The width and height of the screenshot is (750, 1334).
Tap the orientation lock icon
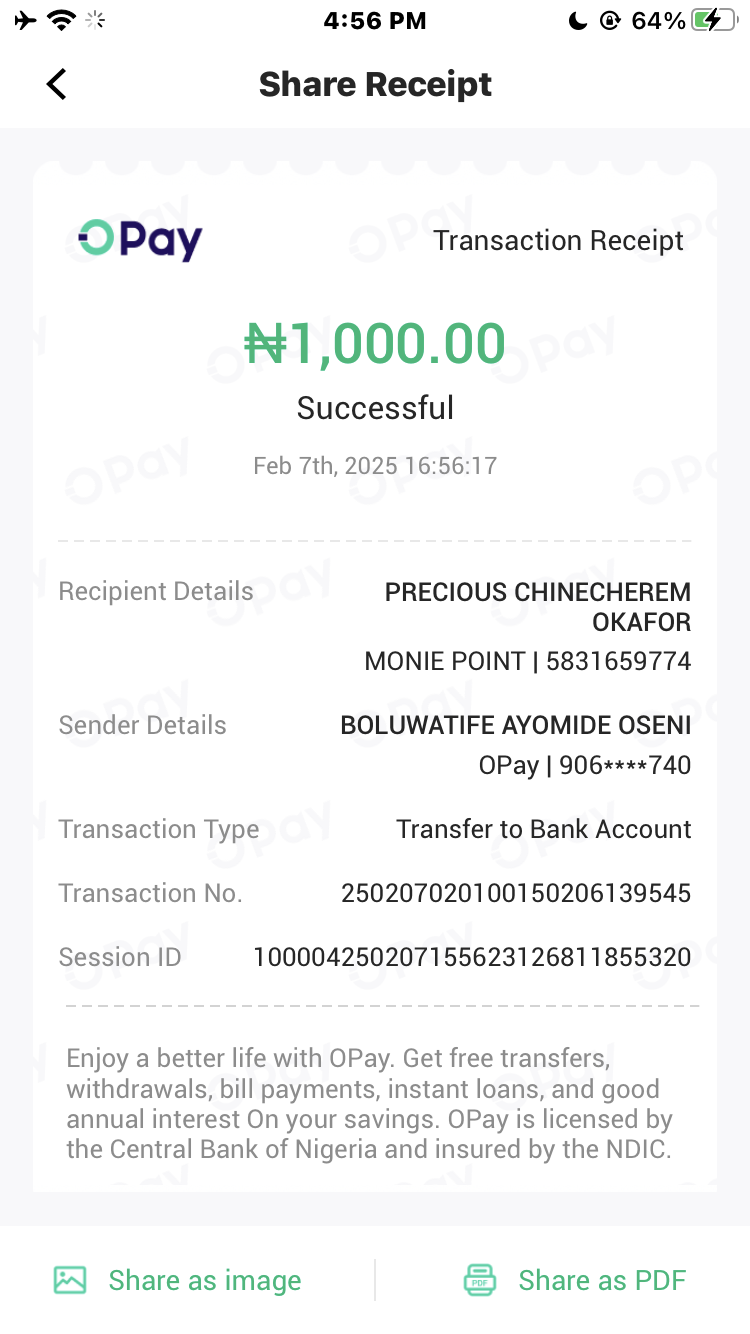click(610, 20)
